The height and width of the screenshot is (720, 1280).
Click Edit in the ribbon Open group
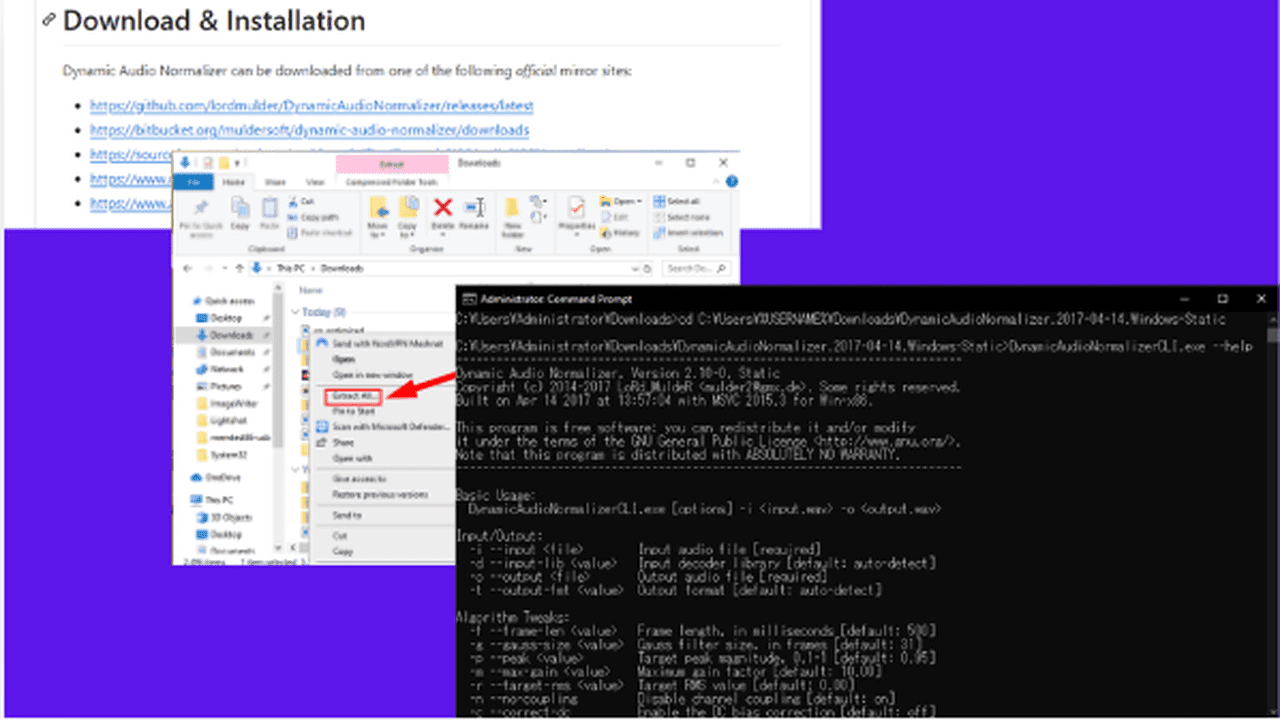[615, 216]
